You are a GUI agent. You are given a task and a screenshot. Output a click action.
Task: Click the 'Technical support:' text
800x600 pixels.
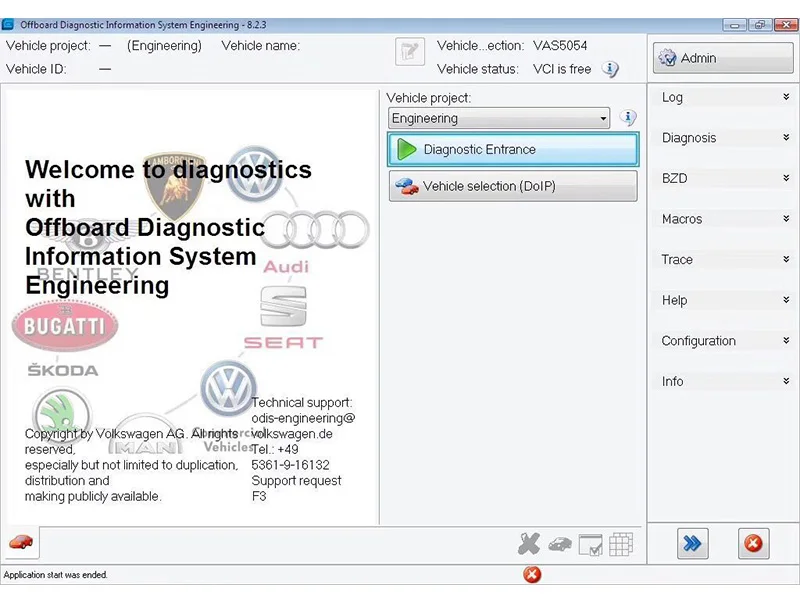[x=302, y=403]
